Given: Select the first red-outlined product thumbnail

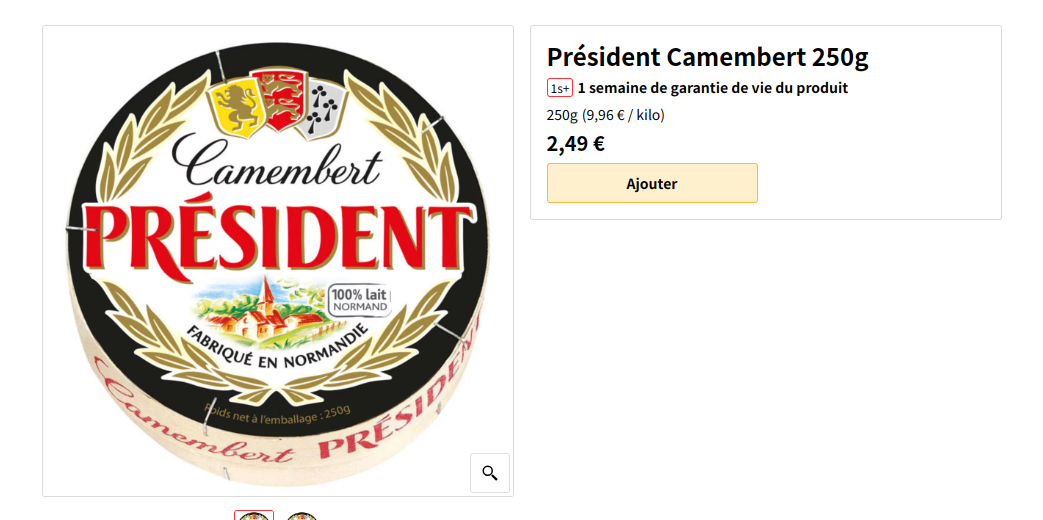Looking at the screenshot, I should click(253, 515).
